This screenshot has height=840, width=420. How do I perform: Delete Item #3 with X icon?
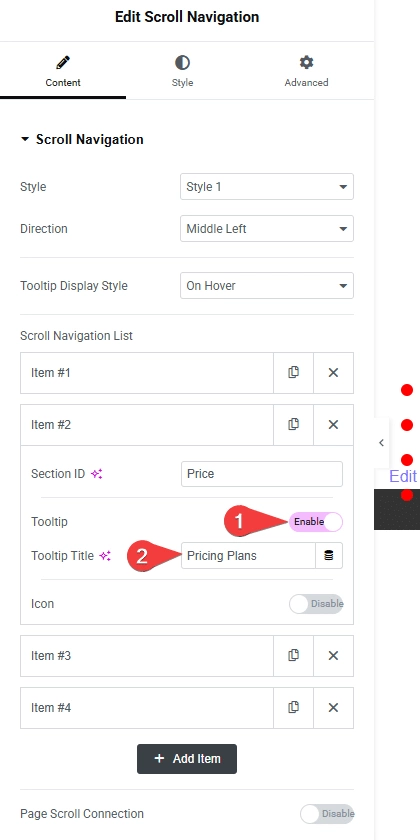point(333,655)
